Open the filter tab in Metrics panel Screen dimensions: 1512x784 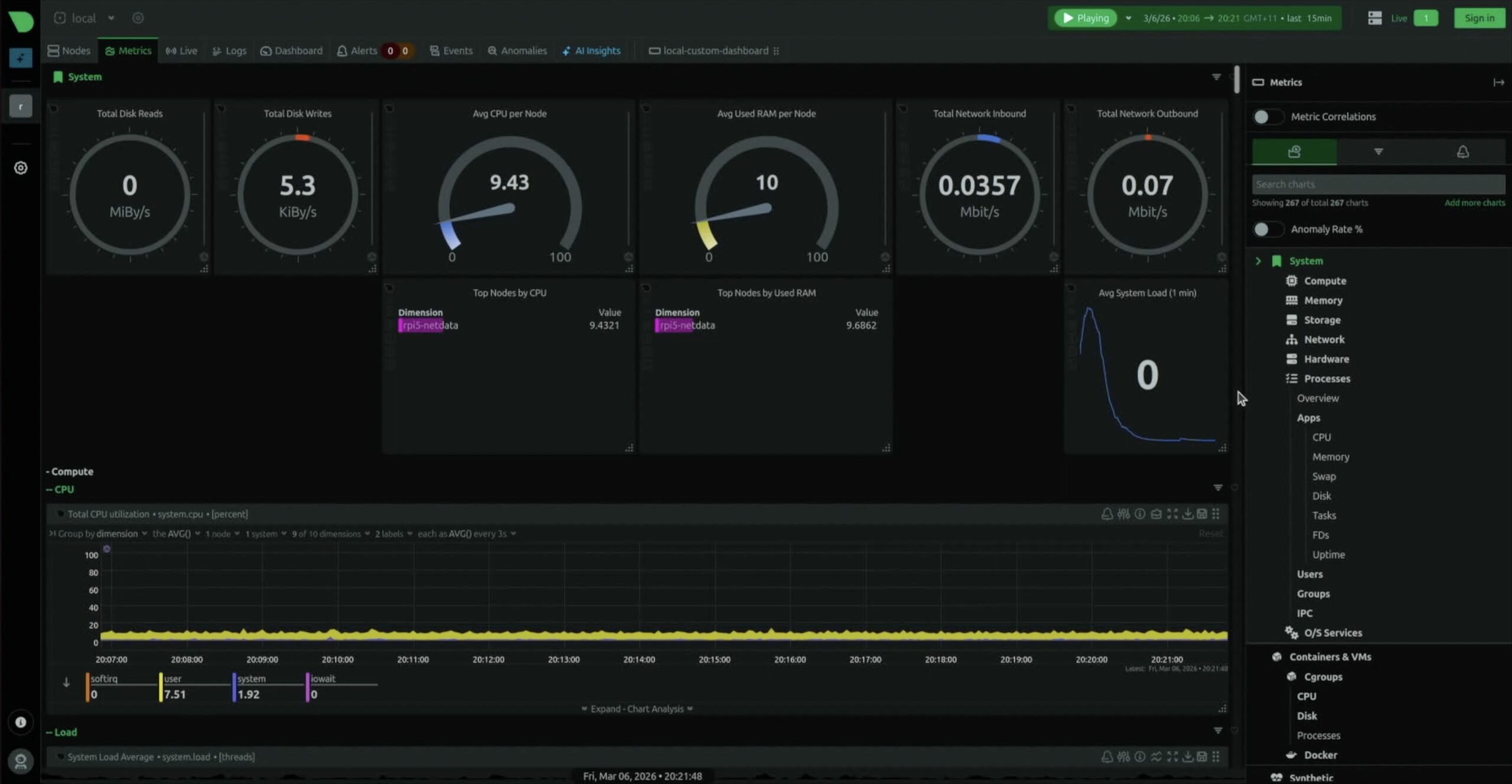click(x=1378, y=152)
